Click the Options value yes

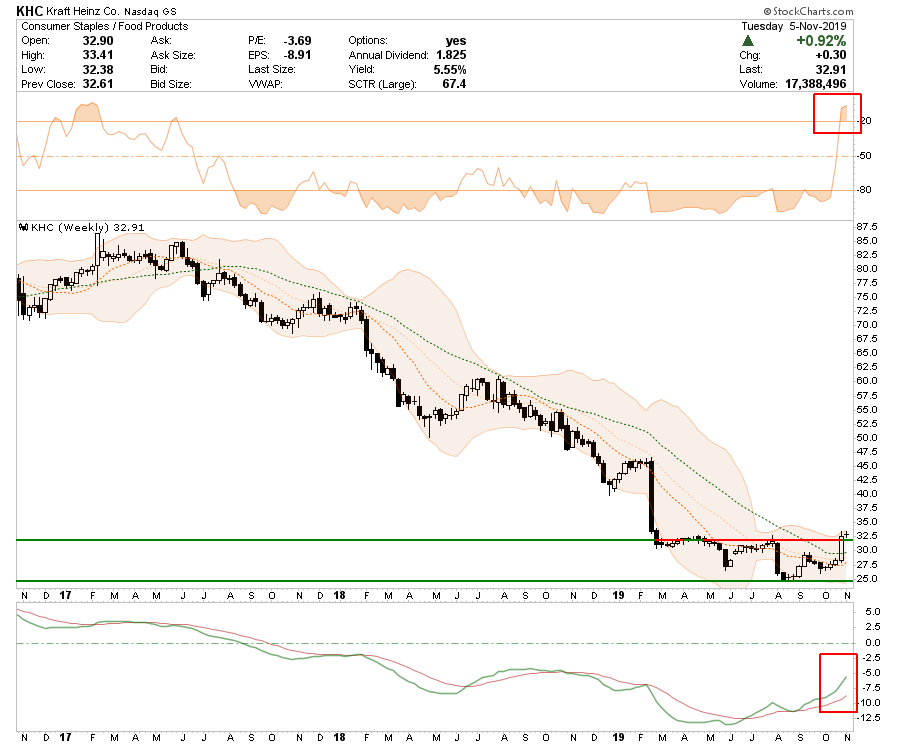(x=456, y=41)
